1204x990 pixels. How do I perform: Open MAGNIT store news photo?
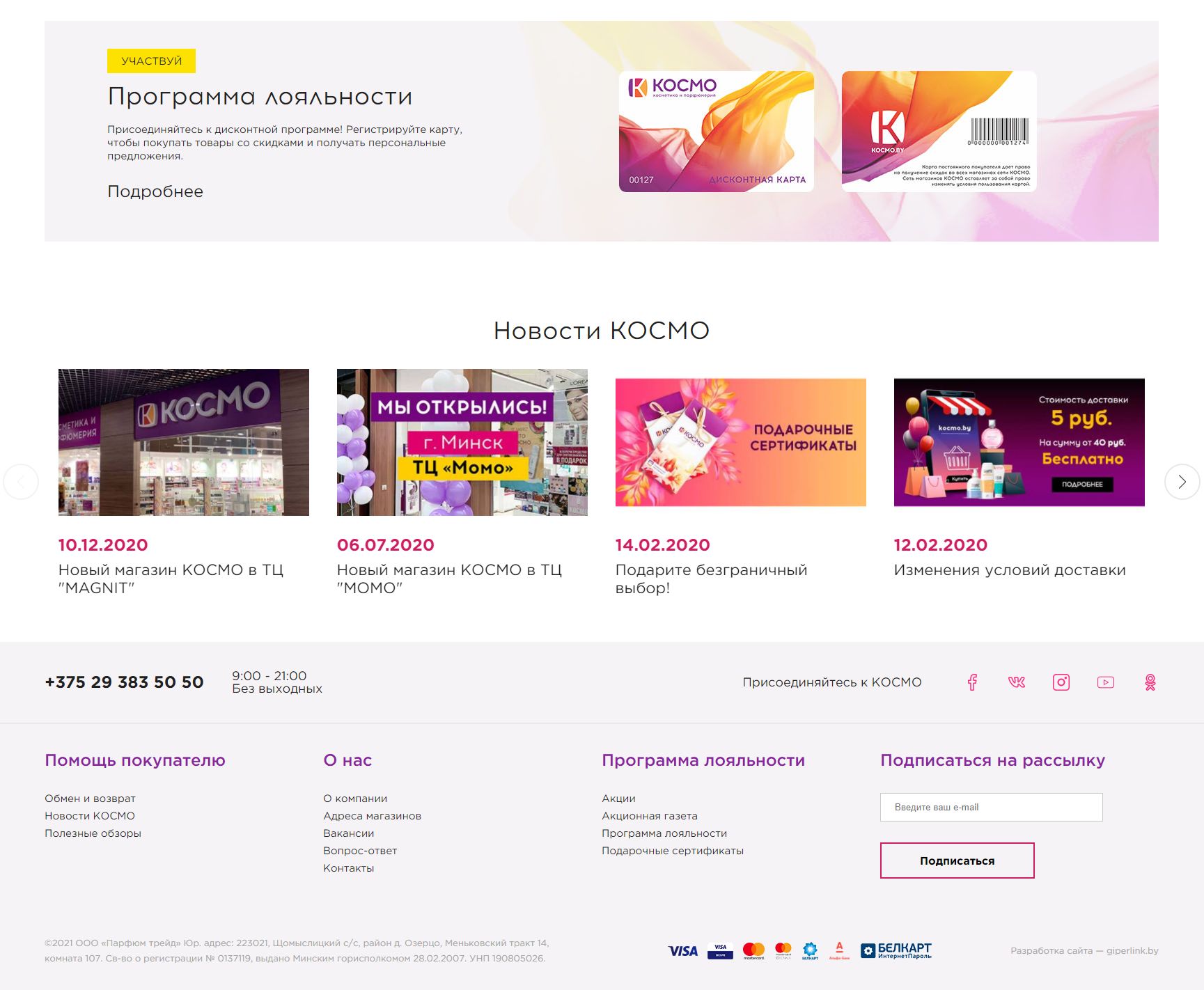(x=184, y=442)
